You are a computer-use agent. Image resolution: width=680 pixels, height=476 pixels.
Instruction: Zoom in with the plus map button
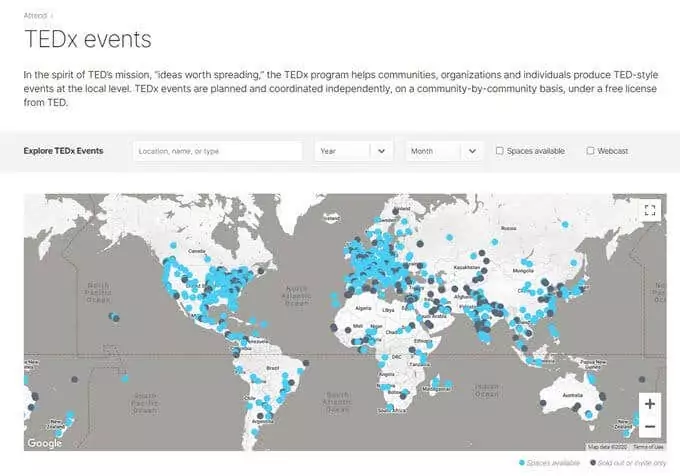coord(650,404)
